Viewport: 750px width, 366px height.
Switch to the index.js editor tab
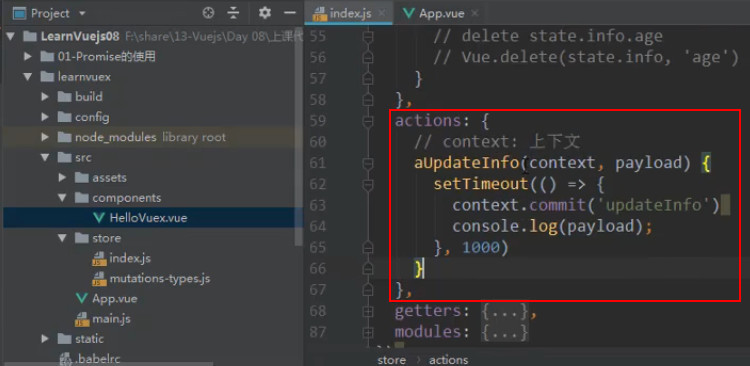pyautogui.click(x=350, y=13)
